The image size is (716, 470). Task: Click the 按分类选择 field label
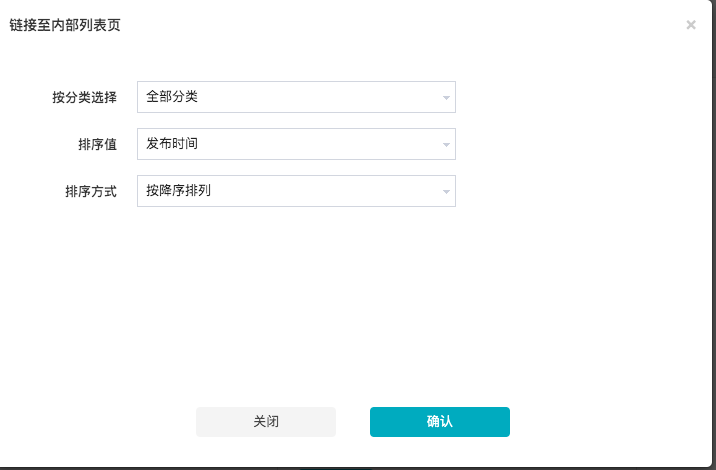click(84, 97)
